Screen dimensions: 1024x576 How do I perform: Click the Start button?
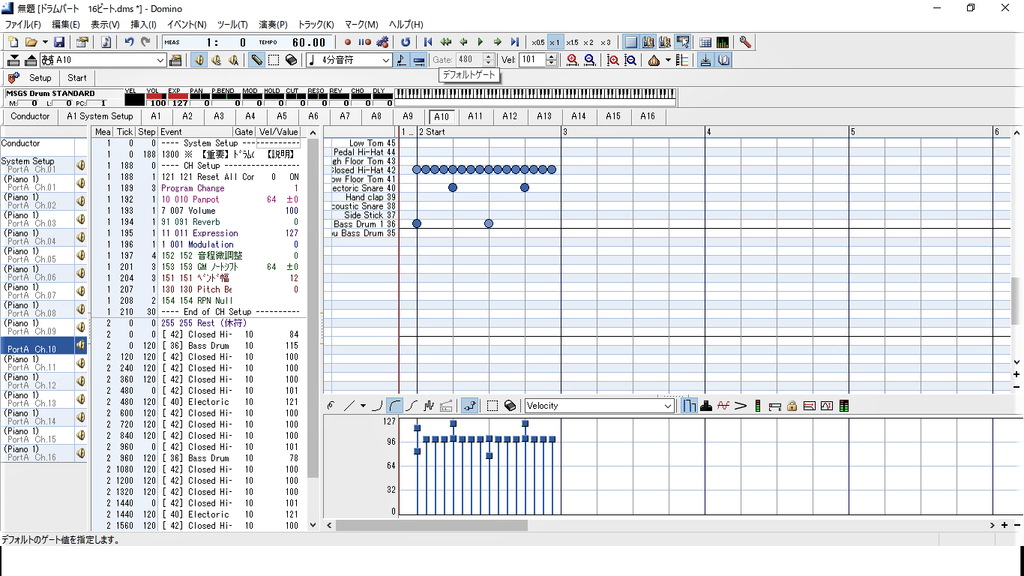click(x=77, y=78)
